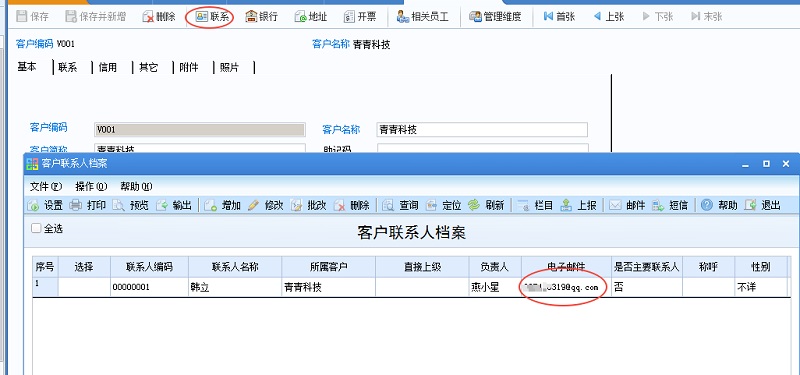Viewport: 800px width, 375px height.
Task: Open the 文件(F) menu
Action: pos(46,187)
